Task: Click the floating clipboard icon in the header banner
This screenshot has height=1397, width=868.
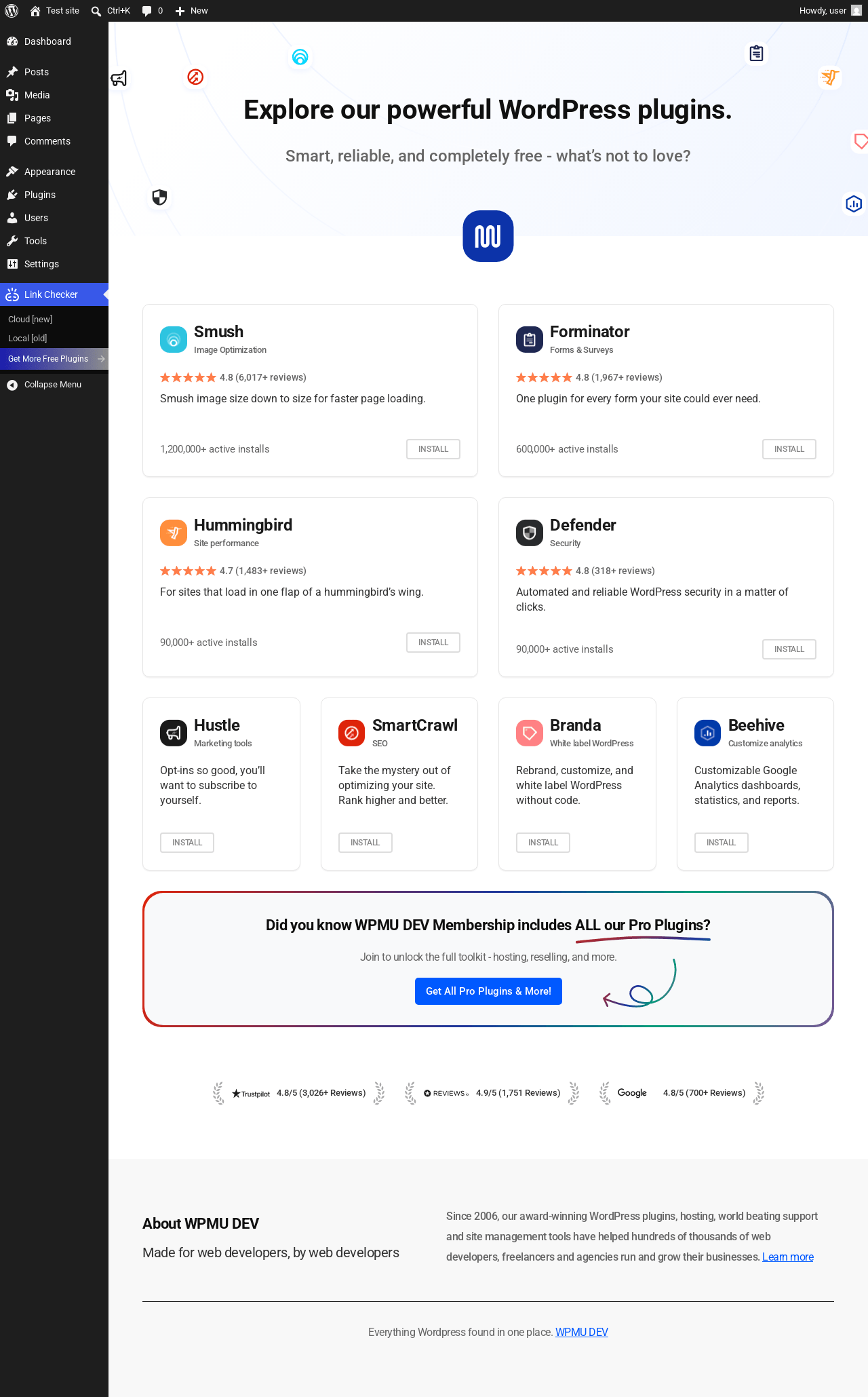Action: point(757,53)
